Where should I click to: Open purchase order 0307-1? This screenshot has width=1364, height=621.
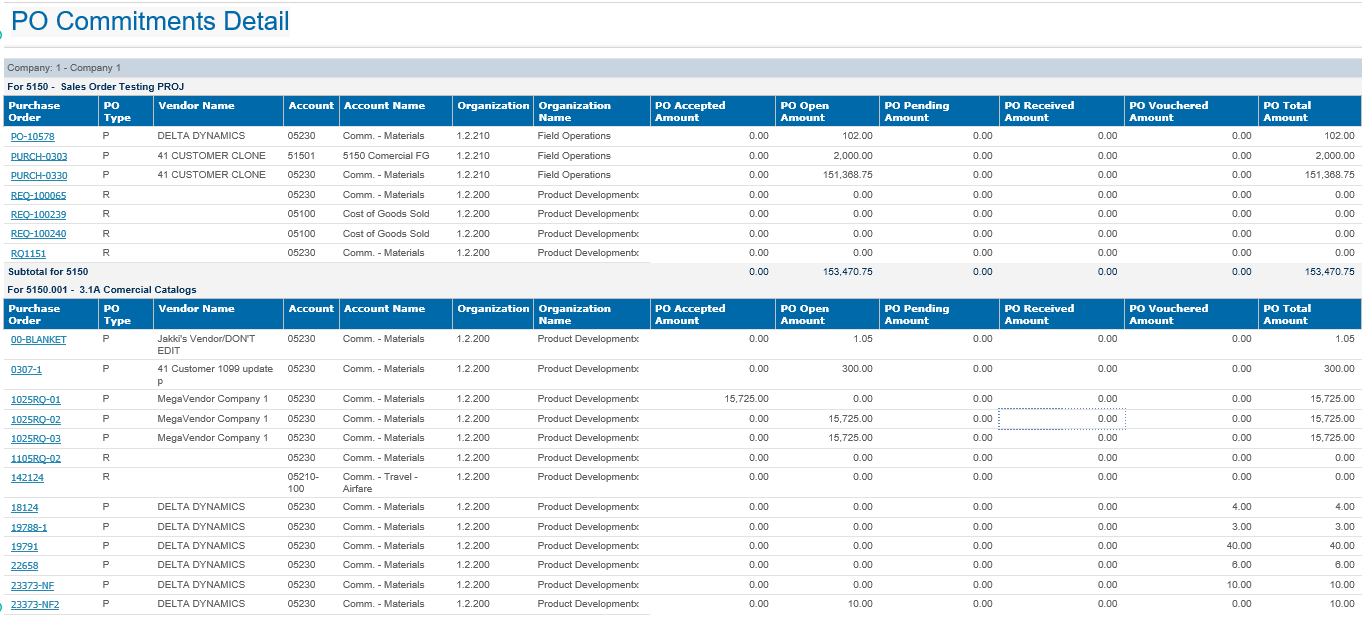click(26, 370)
